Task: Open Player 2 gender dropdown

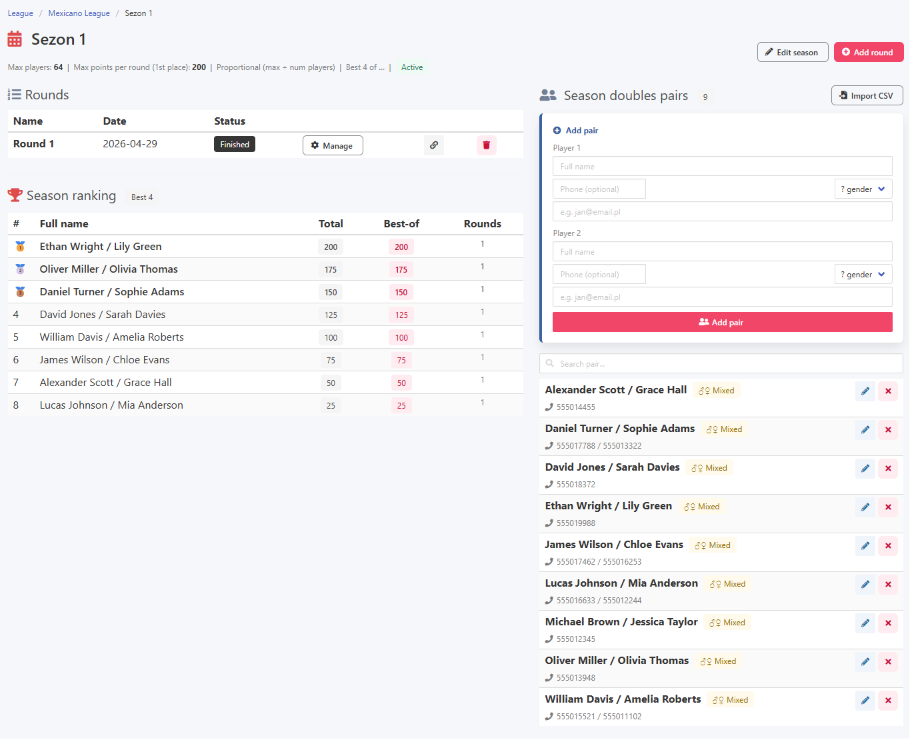Action: tap(863, 274)
